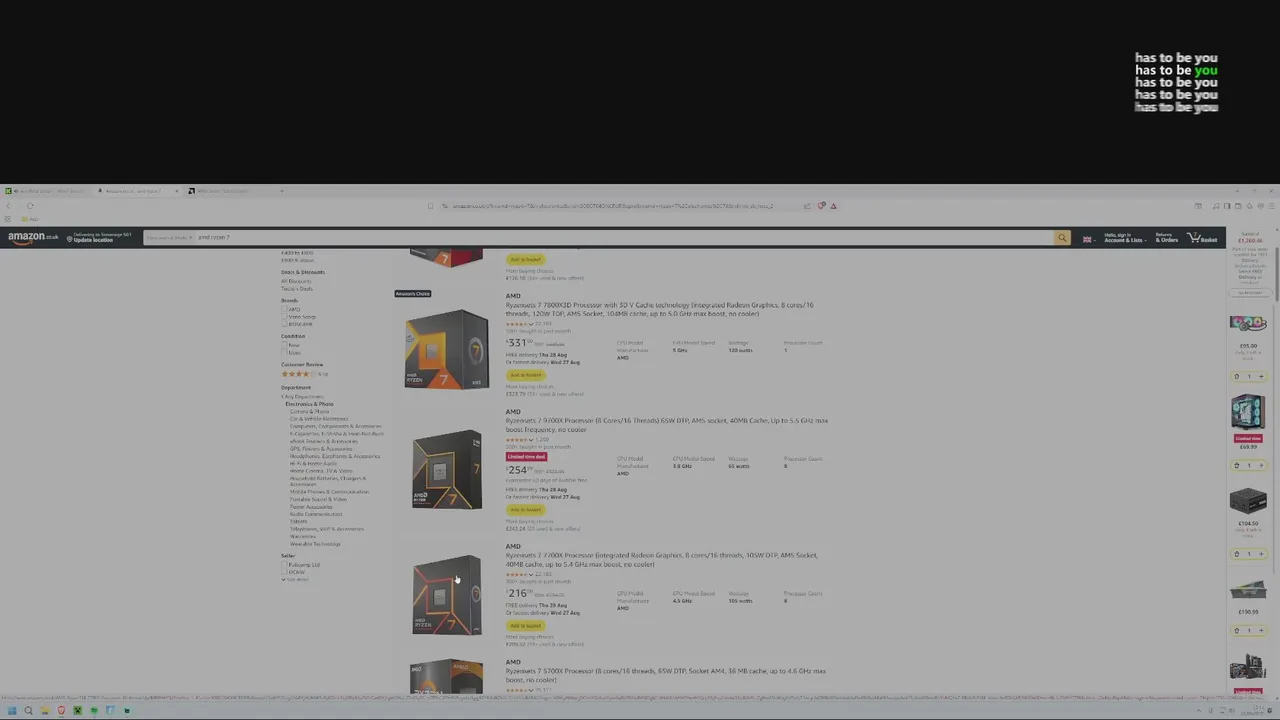1280x720 pixels.
Task: Select Wearable Technology department
Action: pos(315,544)
